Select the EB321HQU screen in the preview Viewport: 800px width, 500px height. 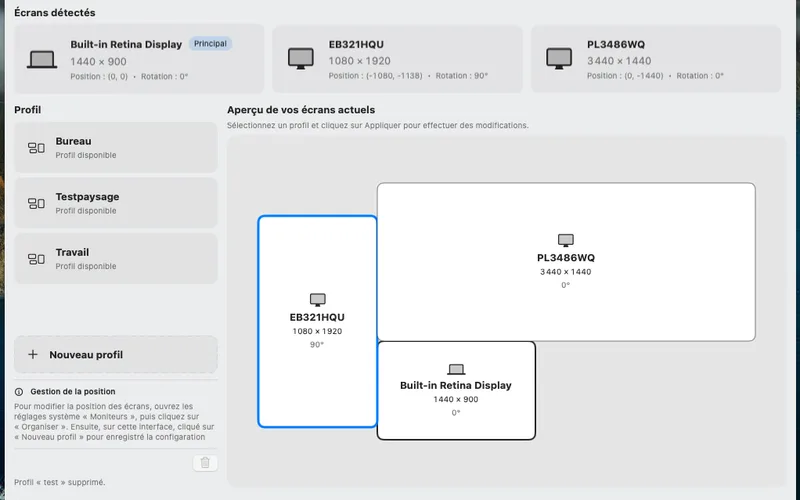(x=317, y=321)
